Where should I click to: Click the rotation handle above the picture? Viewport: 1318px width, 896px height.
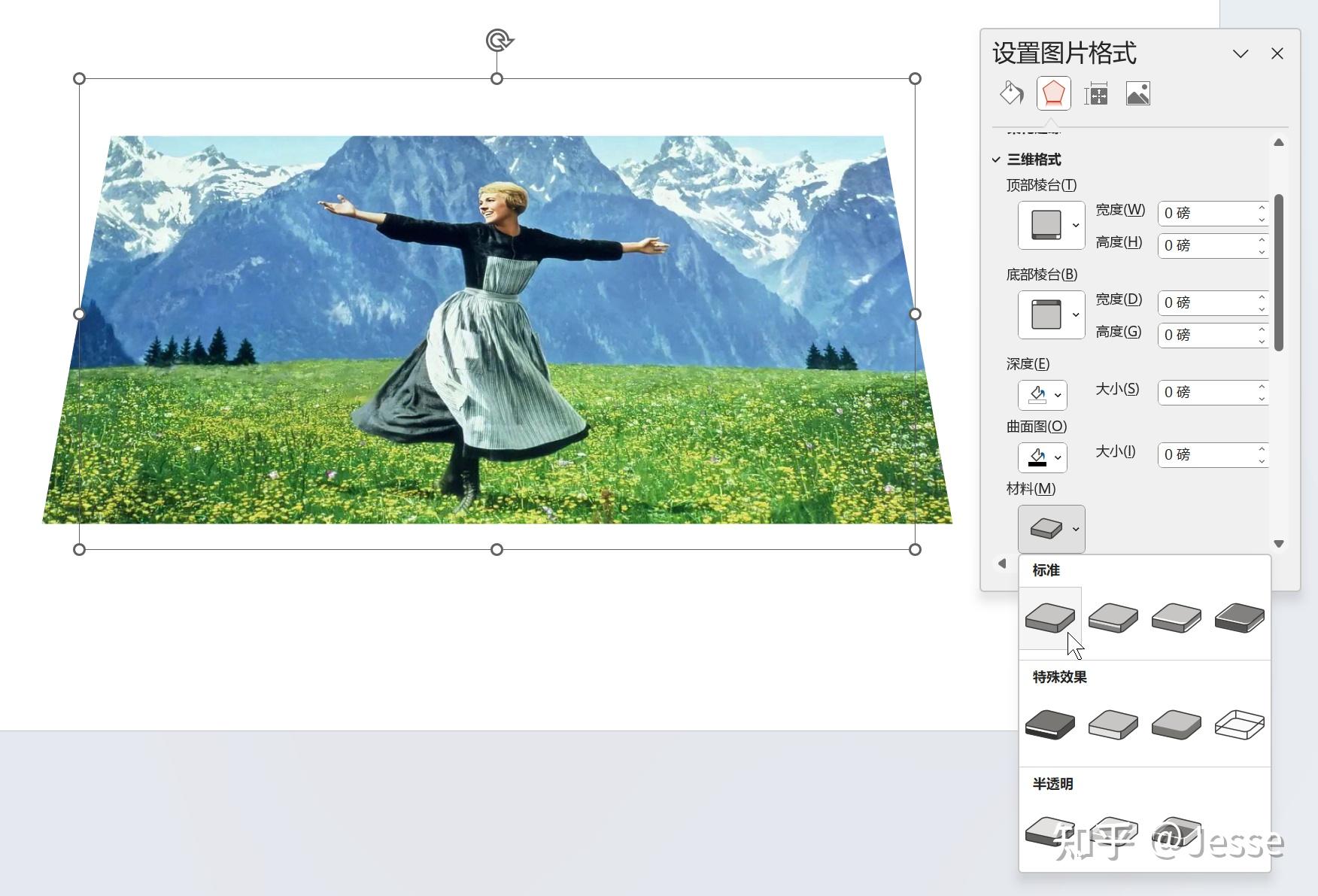pos(500,40)
